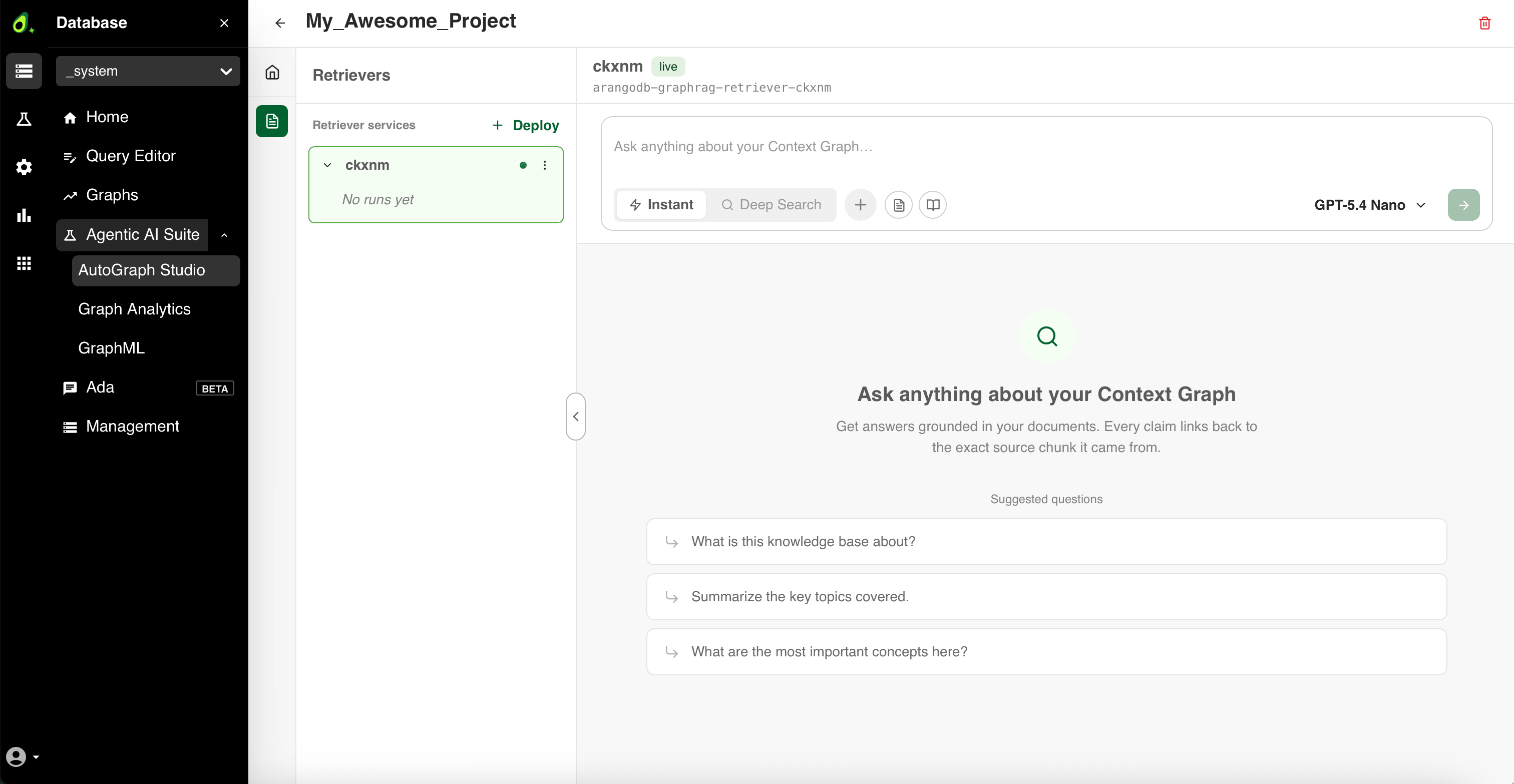Click the live status badge

coord(668,67)
